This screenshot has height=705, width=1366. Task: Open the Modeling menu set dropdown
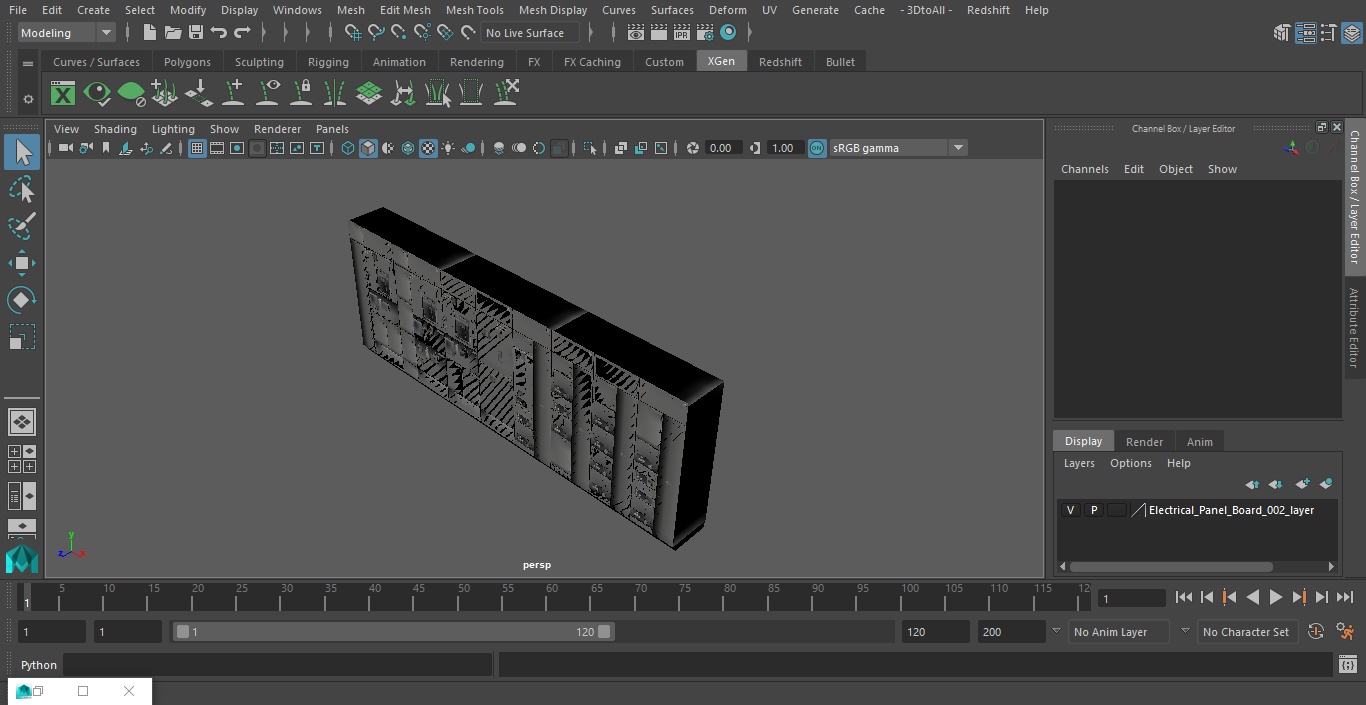click(x=66, y=33)
